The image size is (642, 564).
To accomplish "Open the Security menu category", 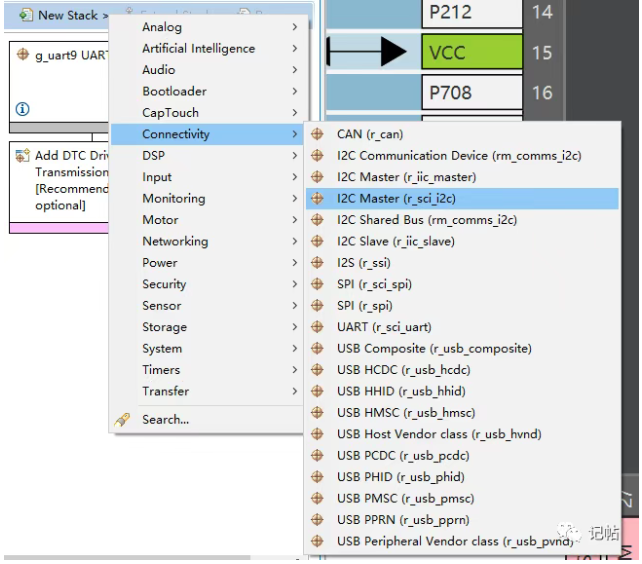I will tap(207, 284).
